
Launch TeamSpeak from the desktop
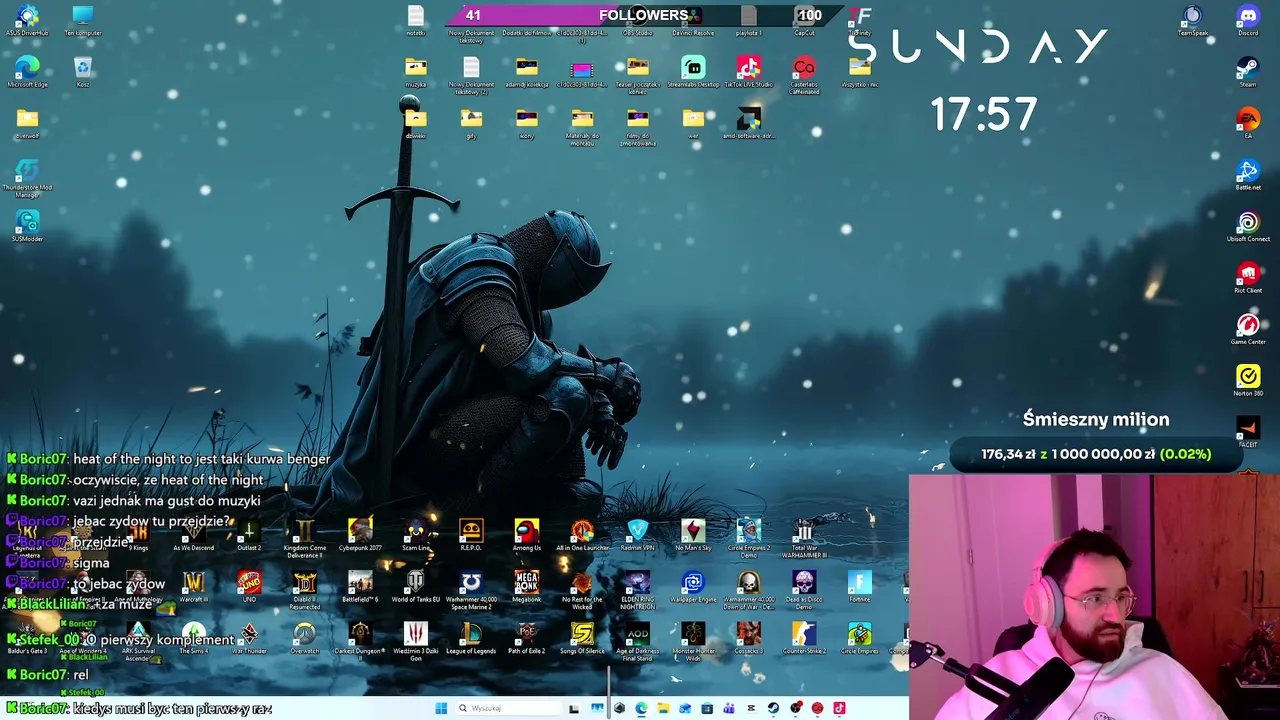(1192, 20)
